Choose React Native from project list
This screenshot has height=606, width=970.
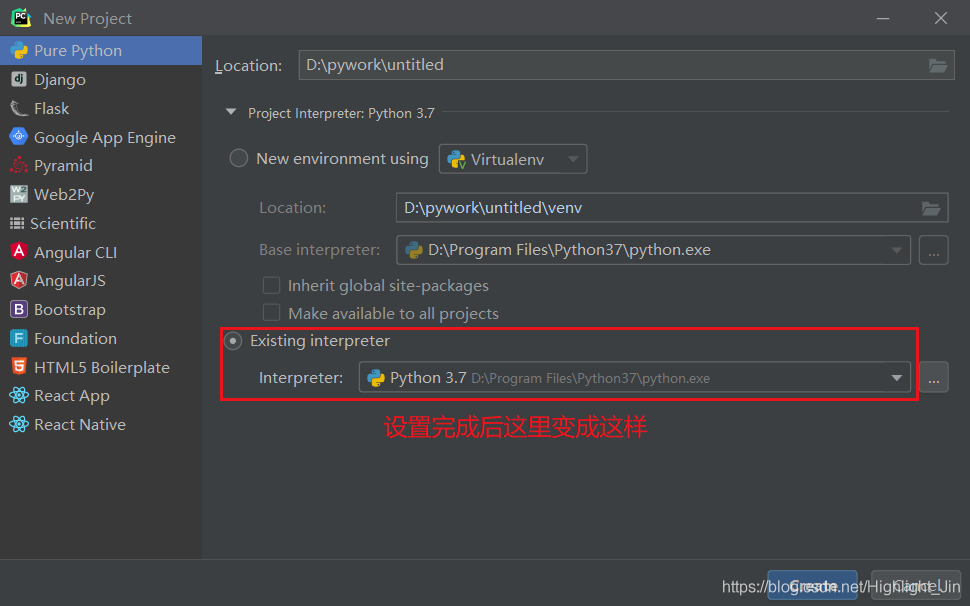pyautogui.click(x=79, y=424)
